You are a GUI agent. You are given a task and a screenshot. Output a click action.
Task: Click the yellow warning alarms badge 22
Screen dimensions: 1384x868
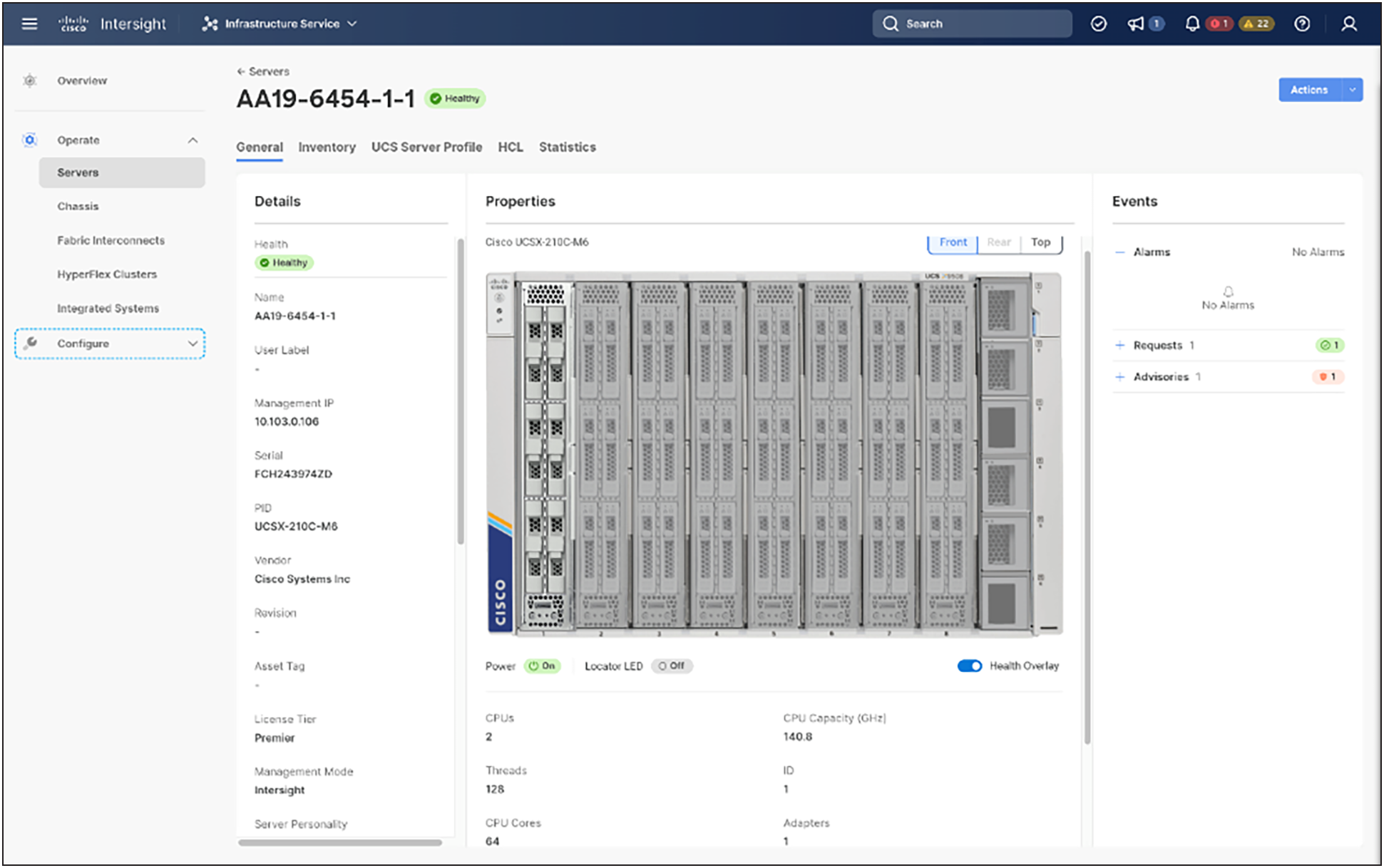(x=1256, y=24)
